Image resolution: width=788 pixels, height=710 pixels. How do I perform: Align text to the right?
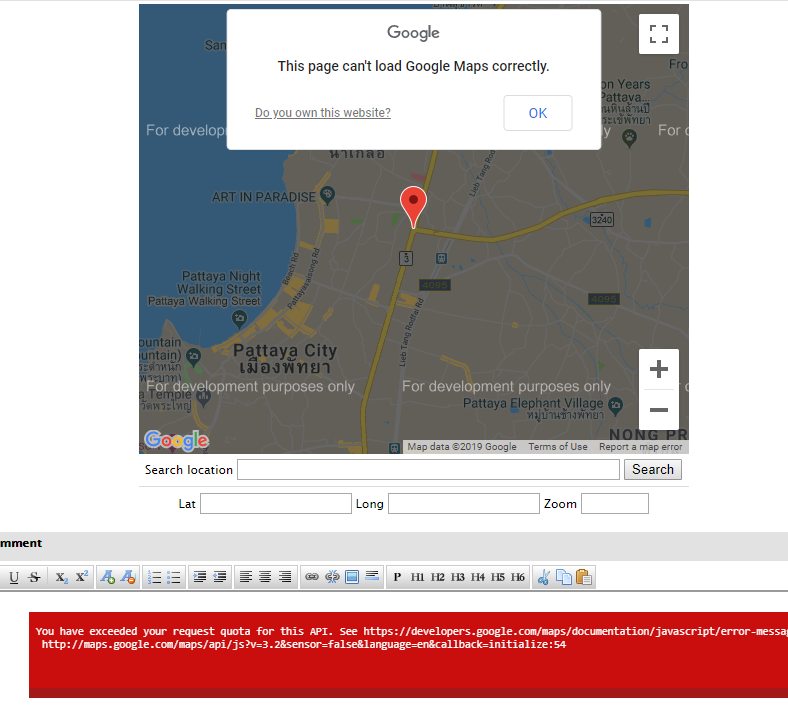tap(285, 577)
